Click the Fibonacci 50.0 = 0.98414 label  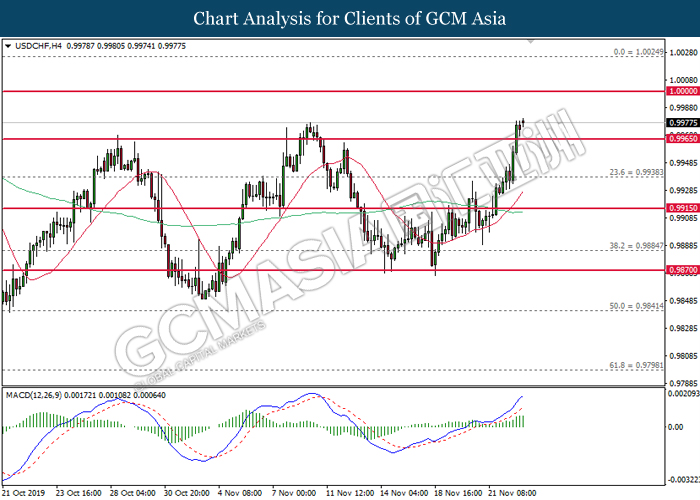[637, 306]
